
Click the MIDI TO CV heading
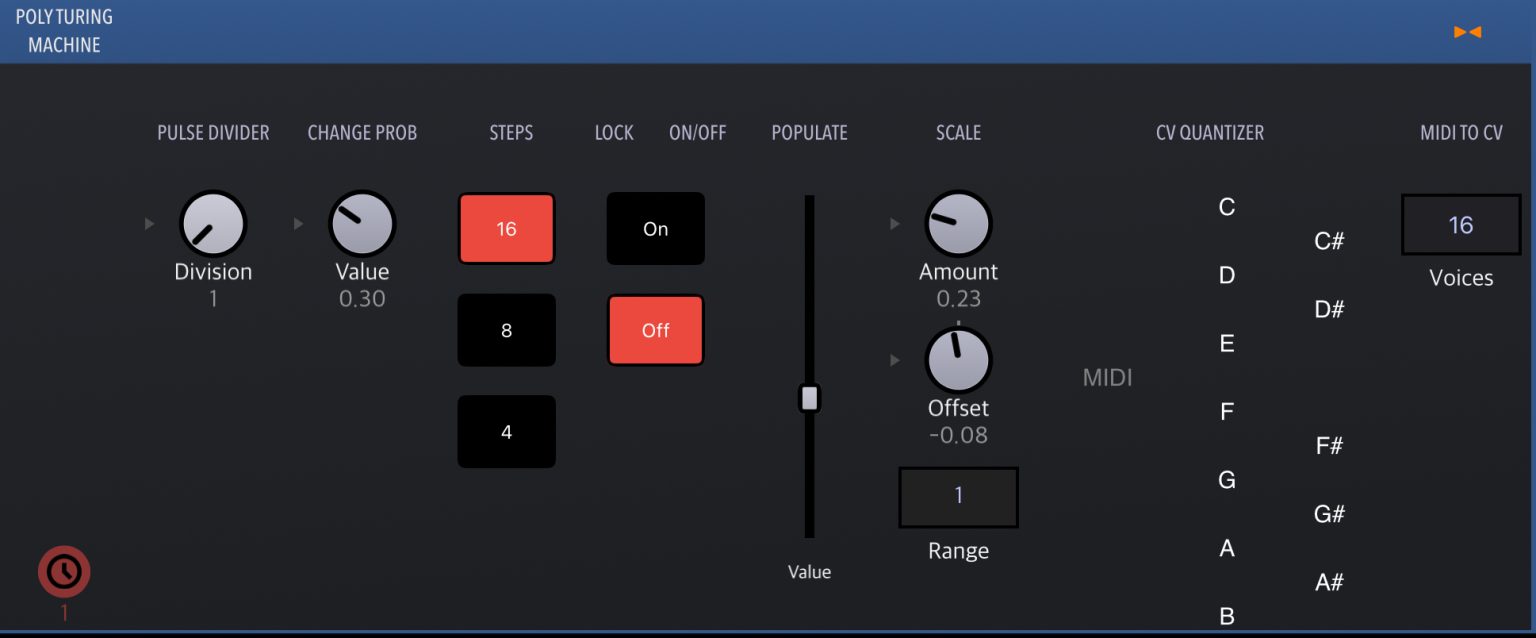(x=1461, y=133)
